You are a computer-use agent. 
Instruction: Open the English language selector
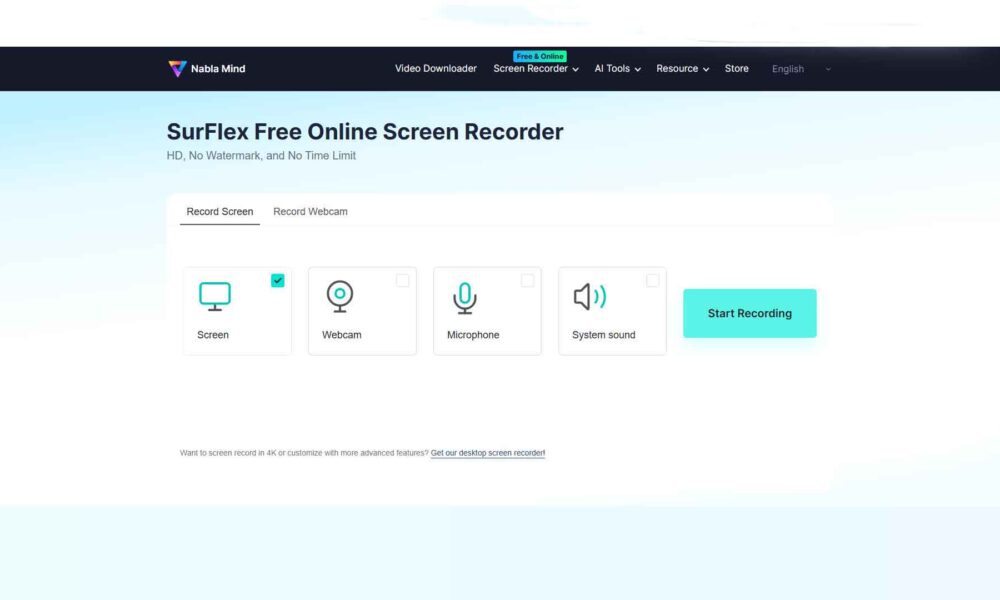click(801, 69)
